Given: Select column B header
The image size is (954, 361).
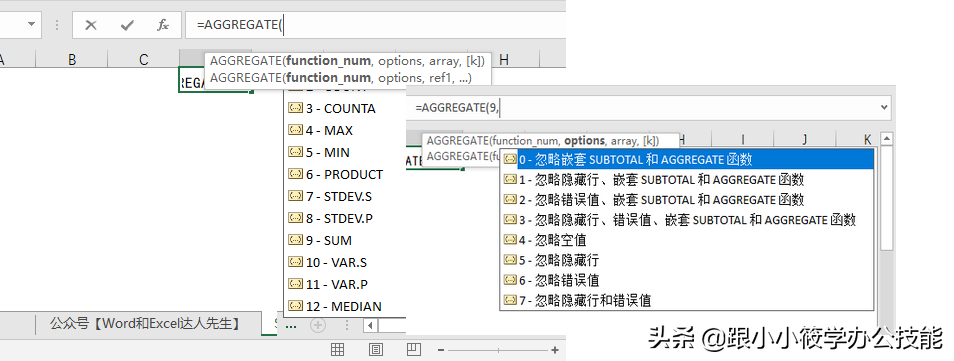Looking at the screenshot, I should [72, 59].
